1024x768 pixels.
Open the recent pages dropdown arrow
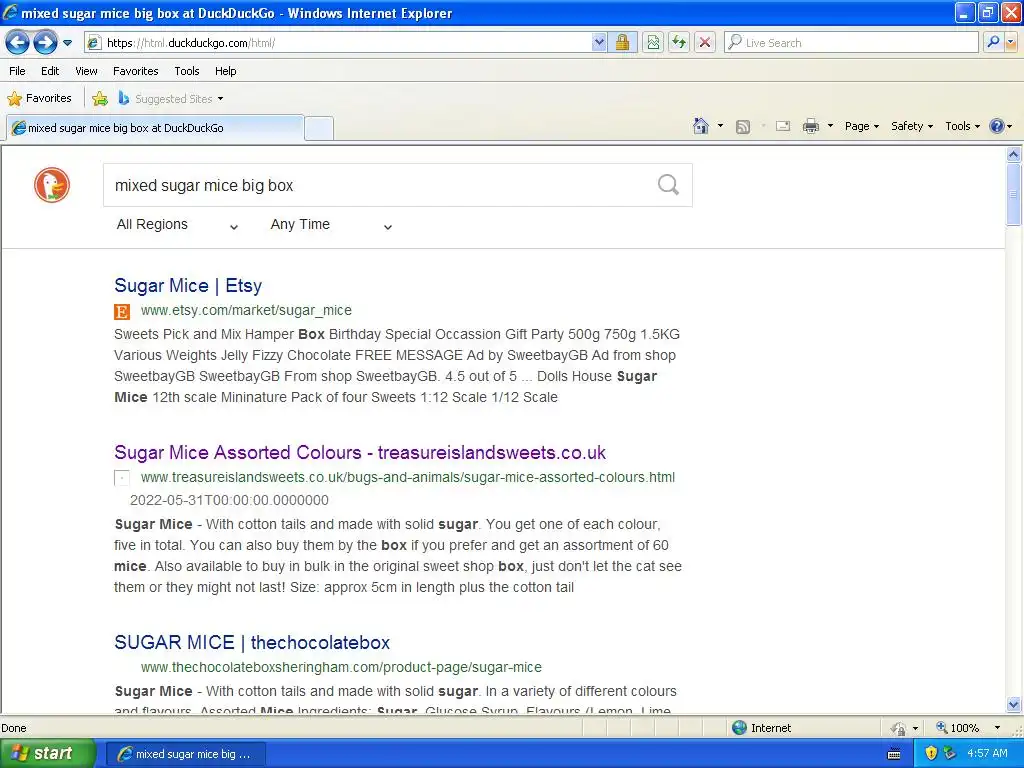point(67,43)
